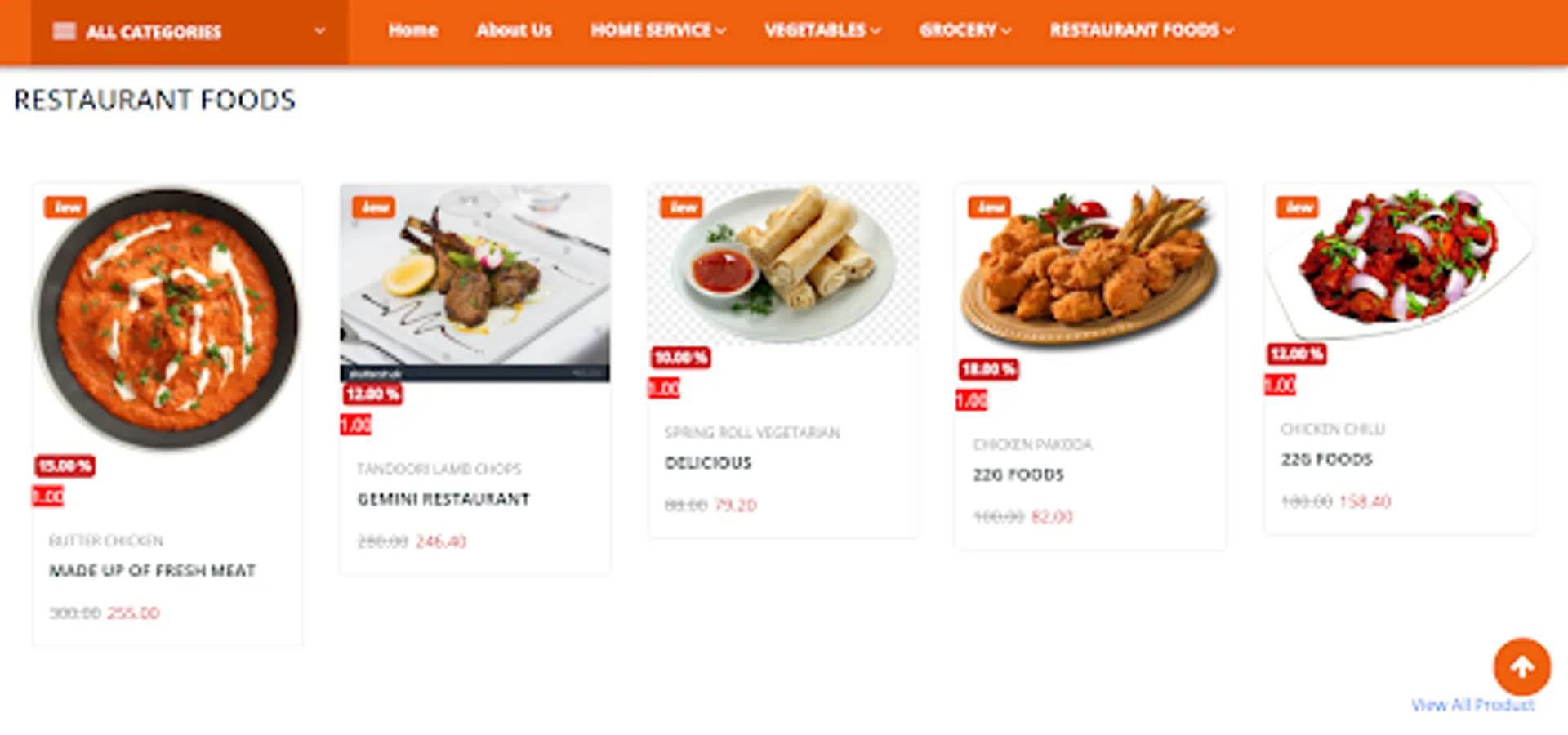The image size is (1568, 735).
Task: Open the Home Service dropdown menu
Action: 658,30
